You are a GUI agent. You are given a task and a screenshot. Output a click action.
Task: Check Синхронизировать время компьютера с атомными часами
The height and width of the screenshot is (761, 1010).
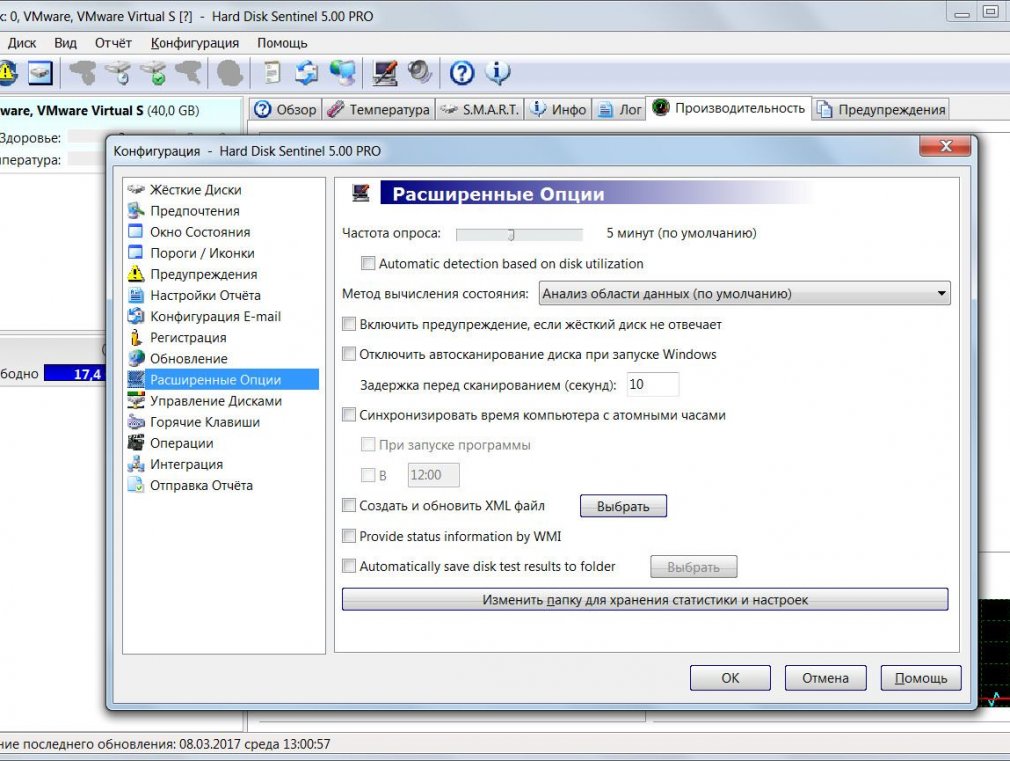348,414
